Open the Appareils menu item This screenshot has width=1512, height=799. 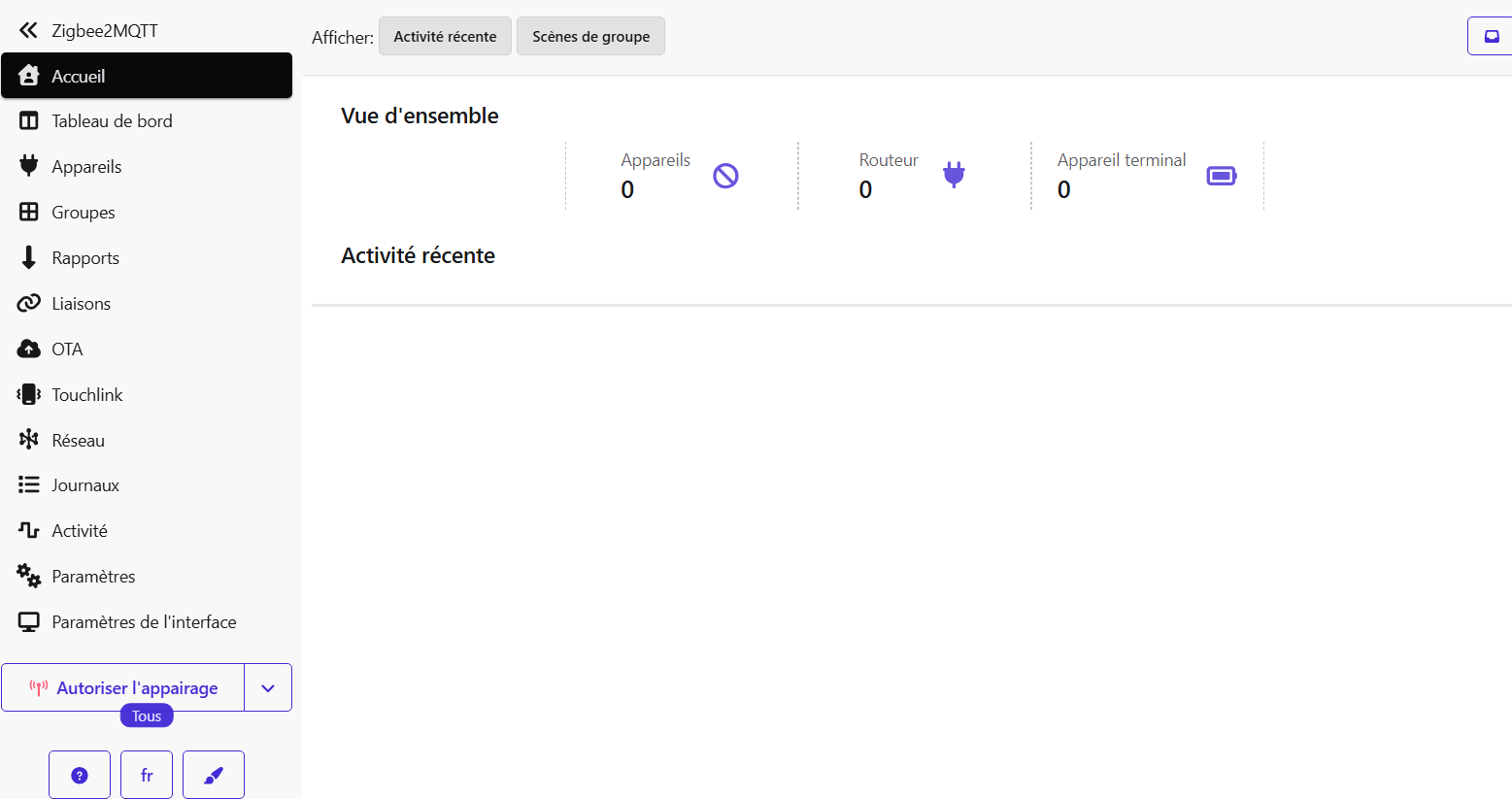coord(86,167)
